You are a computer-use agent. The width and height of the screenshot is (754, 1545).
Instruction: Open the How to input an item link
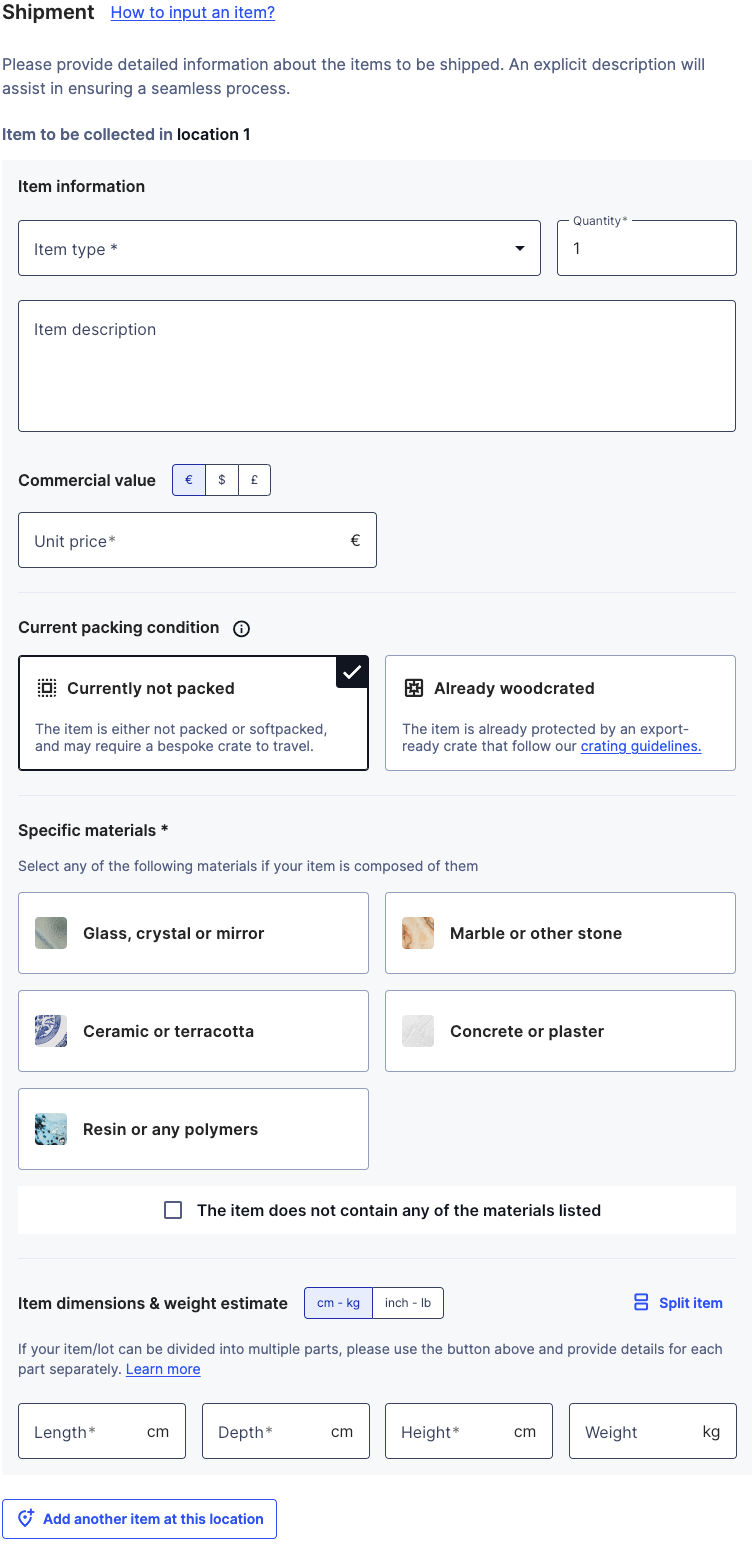(193, 13)
